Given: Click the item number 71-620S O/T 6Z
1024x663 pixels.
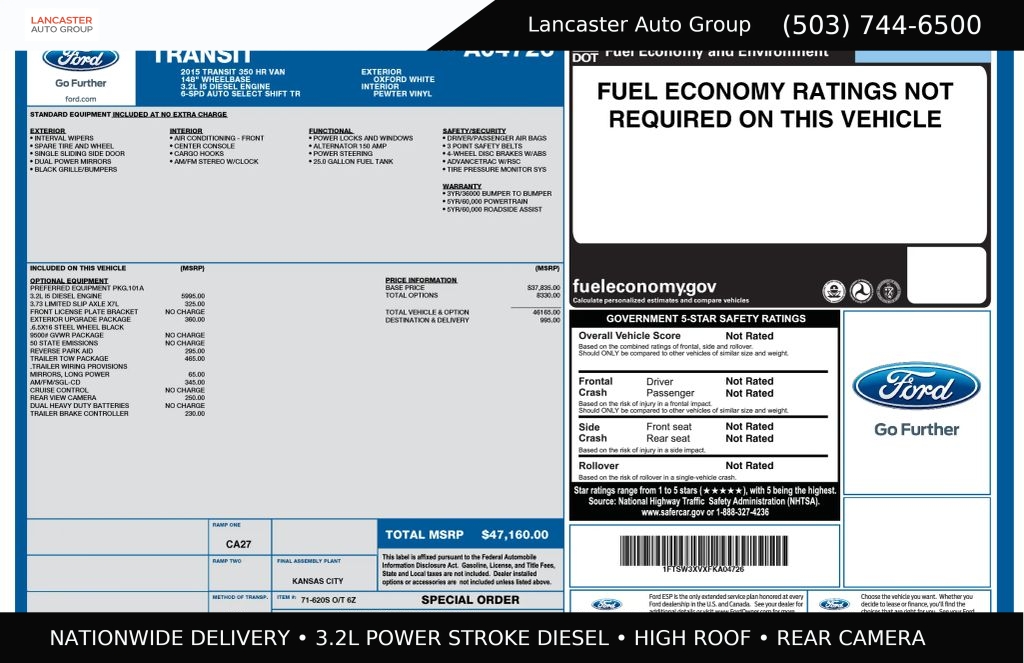Looking at the screenshot, I should 328,600.
